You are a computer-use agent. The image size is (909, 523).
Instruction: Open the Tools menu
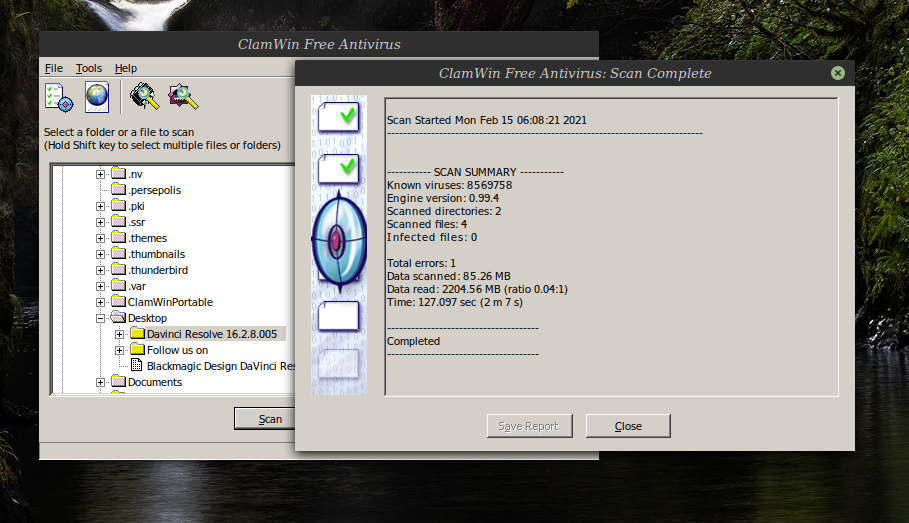[89, 68]
